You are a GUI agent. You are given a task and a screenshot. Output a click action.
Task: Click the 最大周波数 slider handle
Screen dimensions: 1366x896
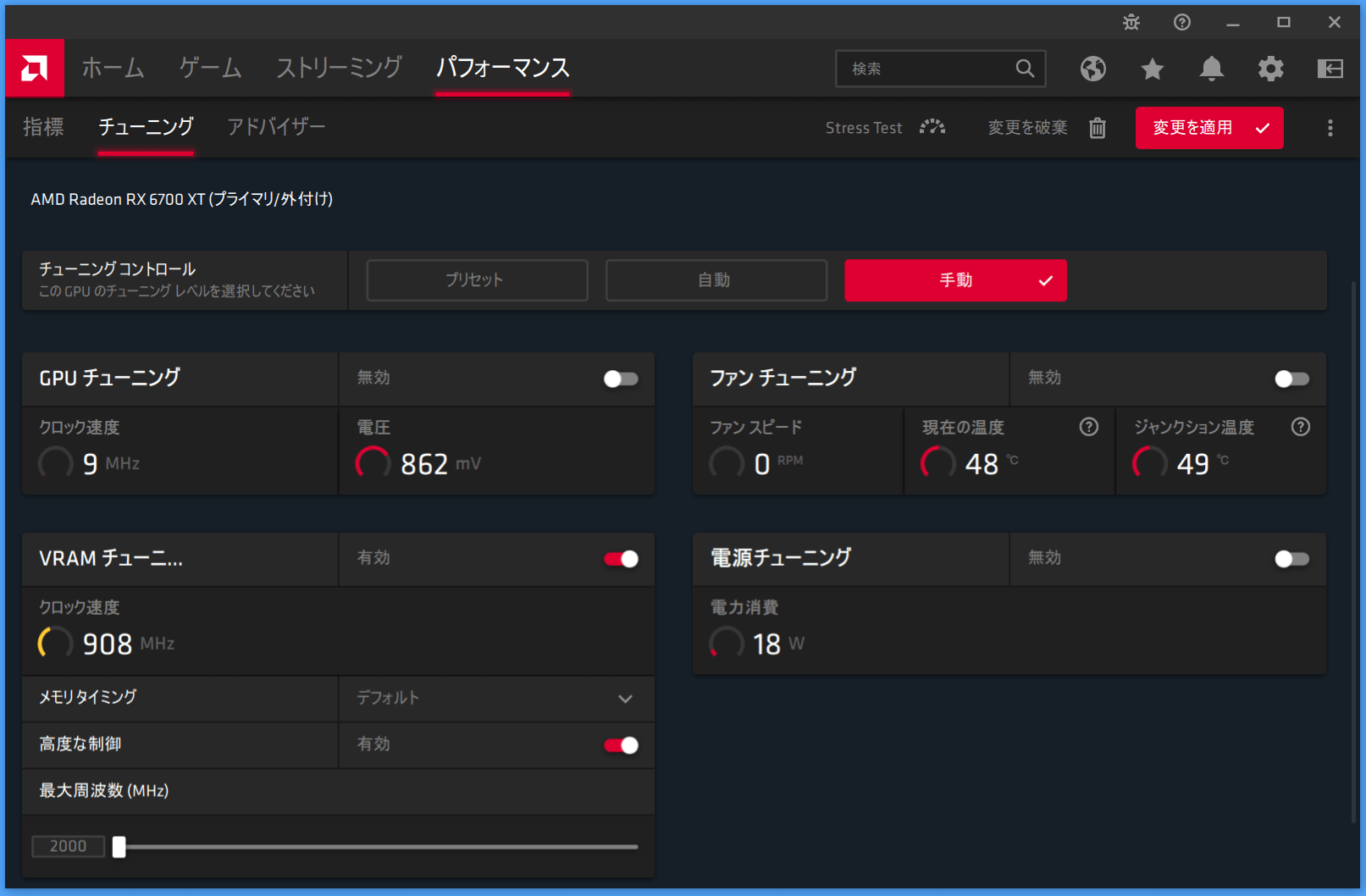[119, 847]
